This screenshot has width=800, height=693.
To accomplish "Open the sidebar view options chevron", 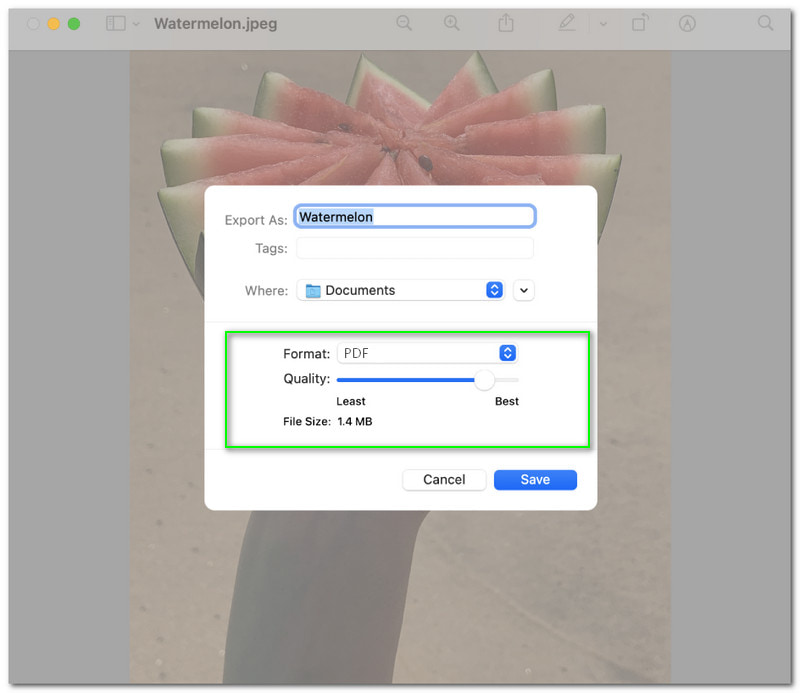I will coord(136,24).
